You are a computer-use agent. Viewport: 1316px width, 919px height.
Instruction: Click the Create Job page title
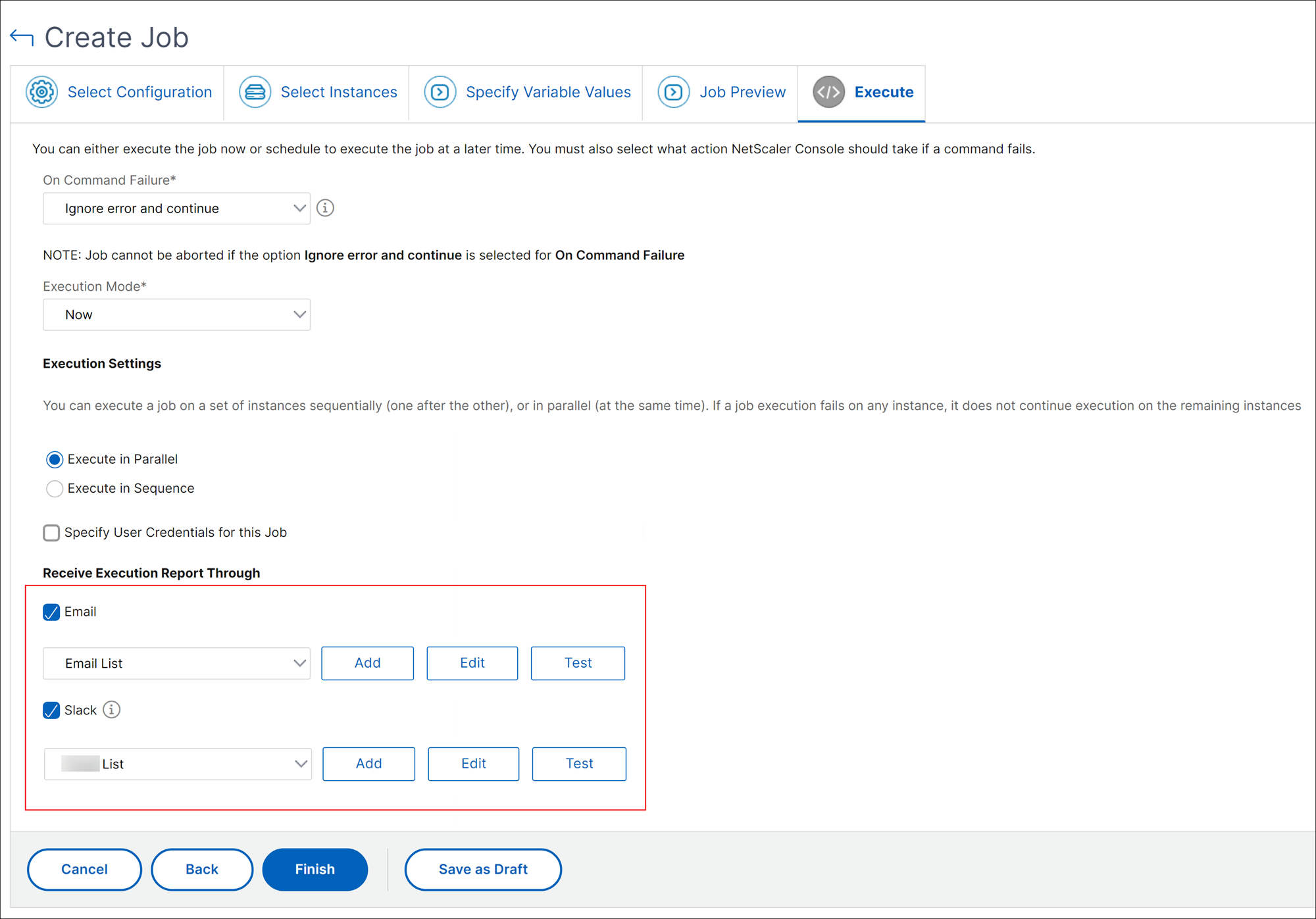(116, 37)
